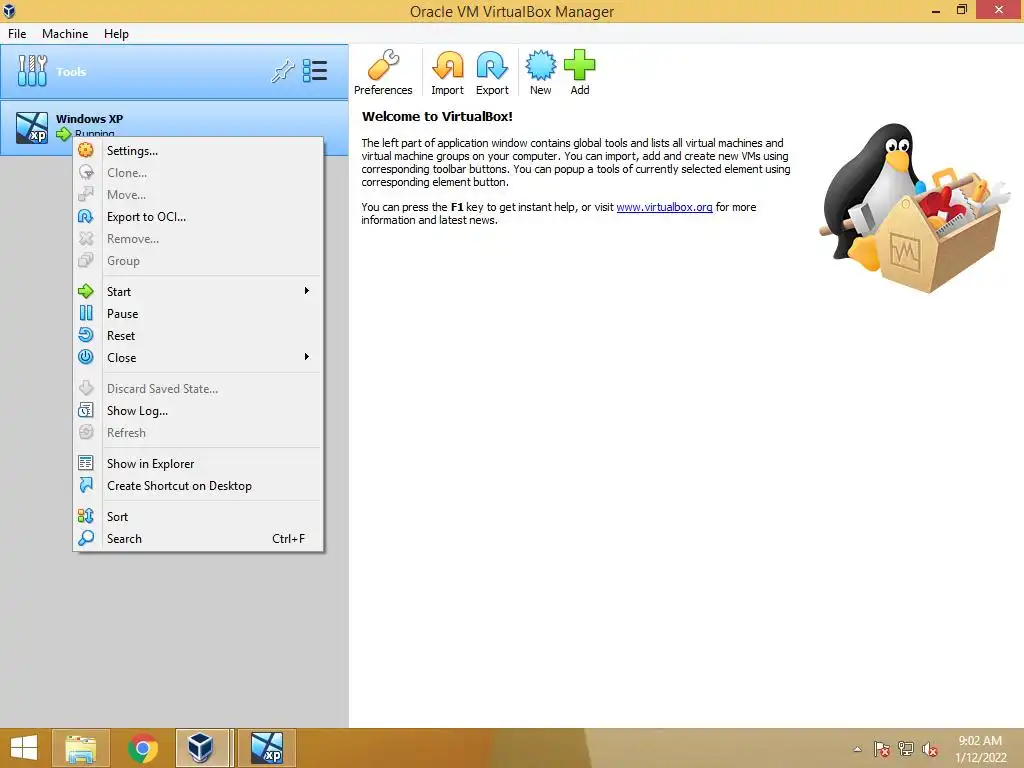Click the Search magnifier icon
This screenshot has height=768, width=1024.
click(x=86, y=538)
